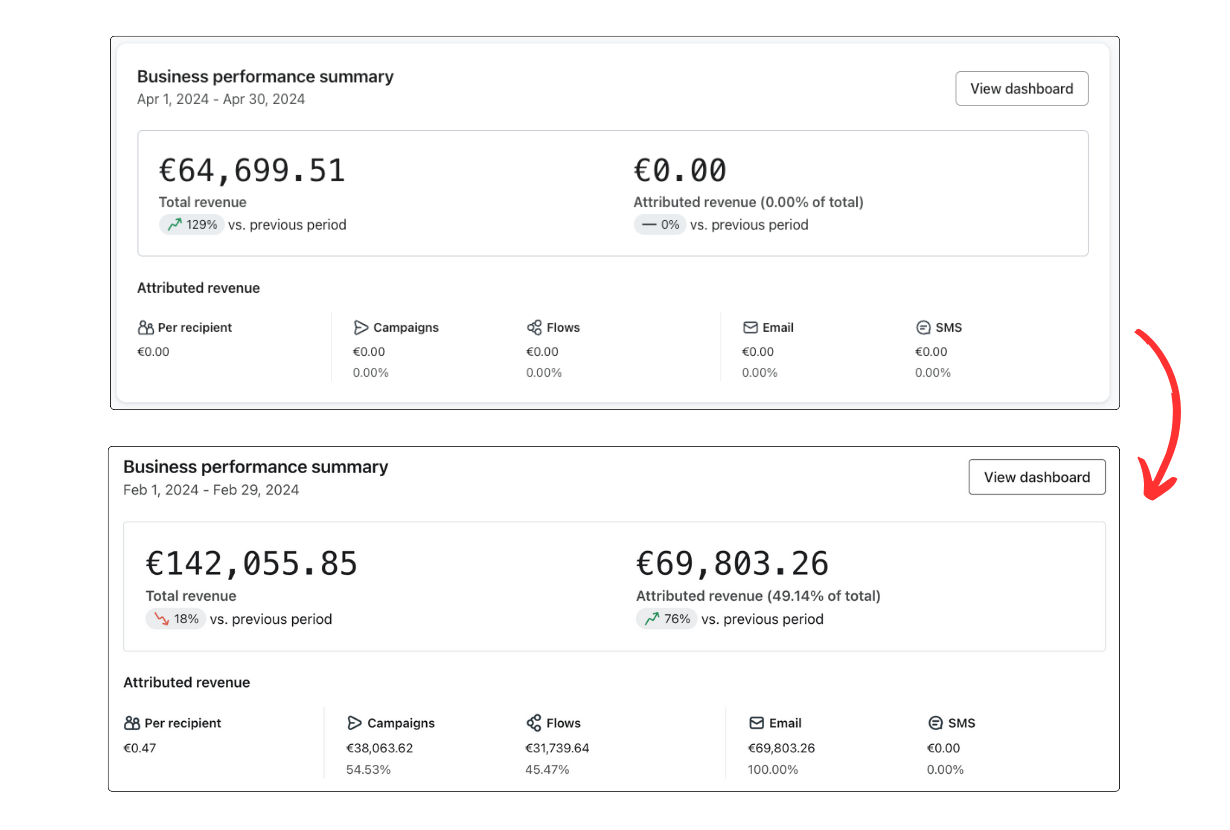Screen dimensions: 1230x830
Task: Click the SMS icon in February panel
Action: coord(935,723)
